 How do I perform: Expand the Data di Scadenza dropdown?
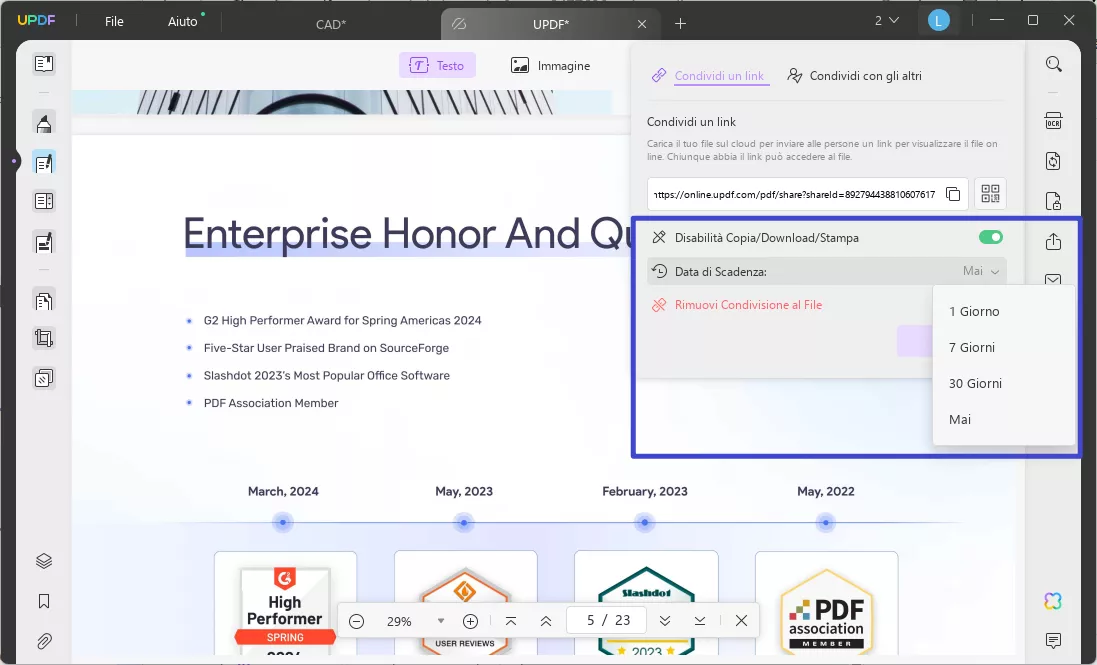(827, 271)
